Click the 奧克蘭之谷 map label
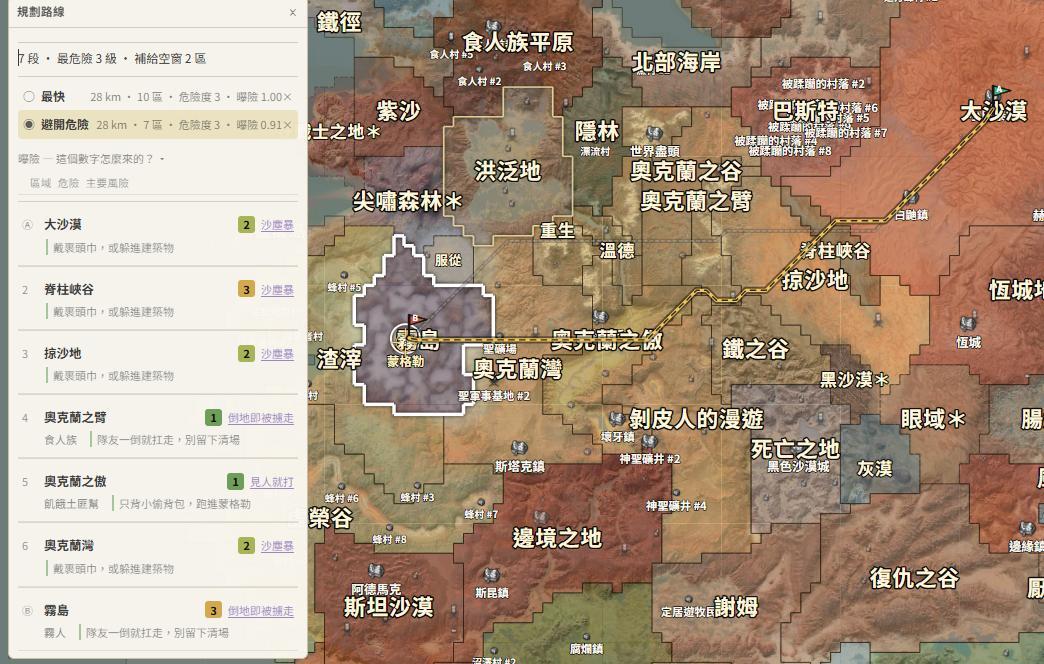1044x664 pixels. click(x=686, y=171)
